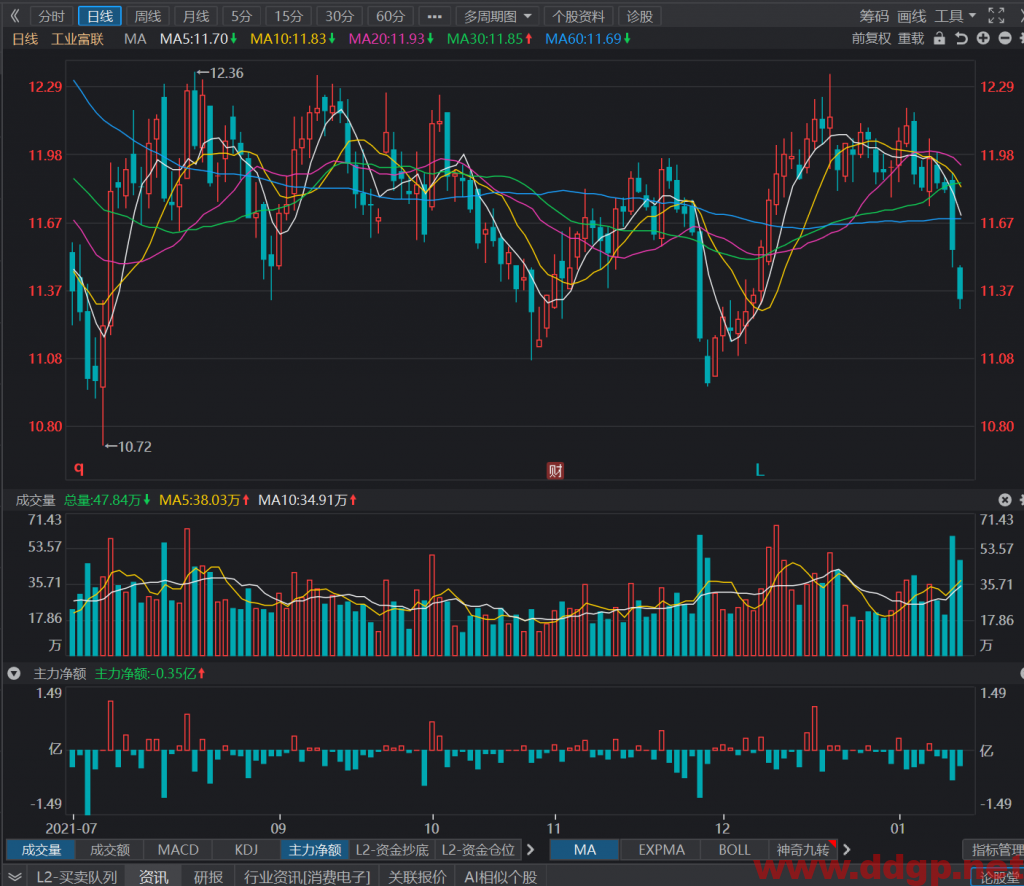
Task: Select the L2-资金合位 indicator tab
Action: click(478, 849)
